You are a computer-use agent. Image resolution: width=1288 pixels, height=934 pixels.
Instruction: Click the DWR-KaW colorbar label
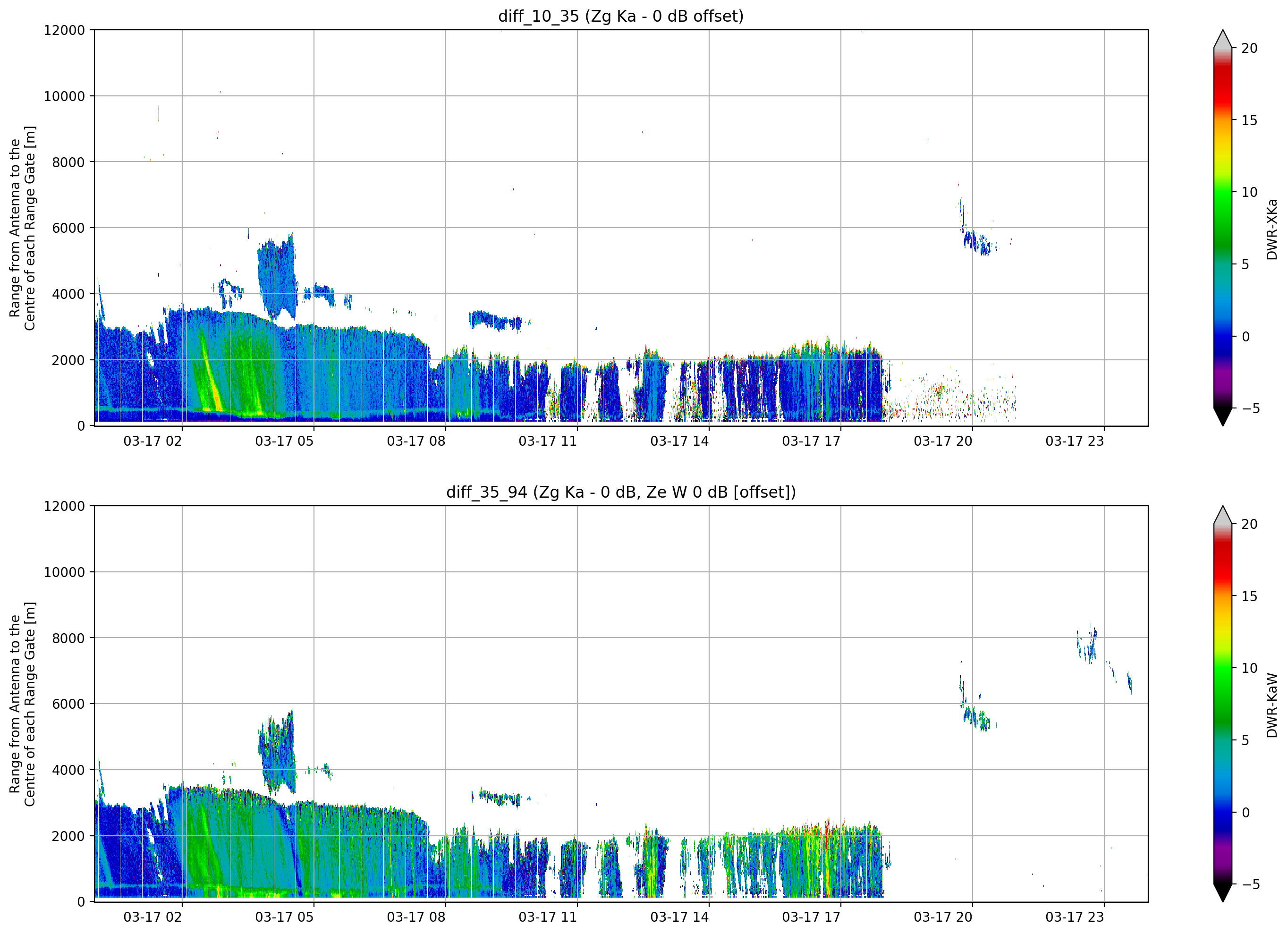tap(1271, 705)
